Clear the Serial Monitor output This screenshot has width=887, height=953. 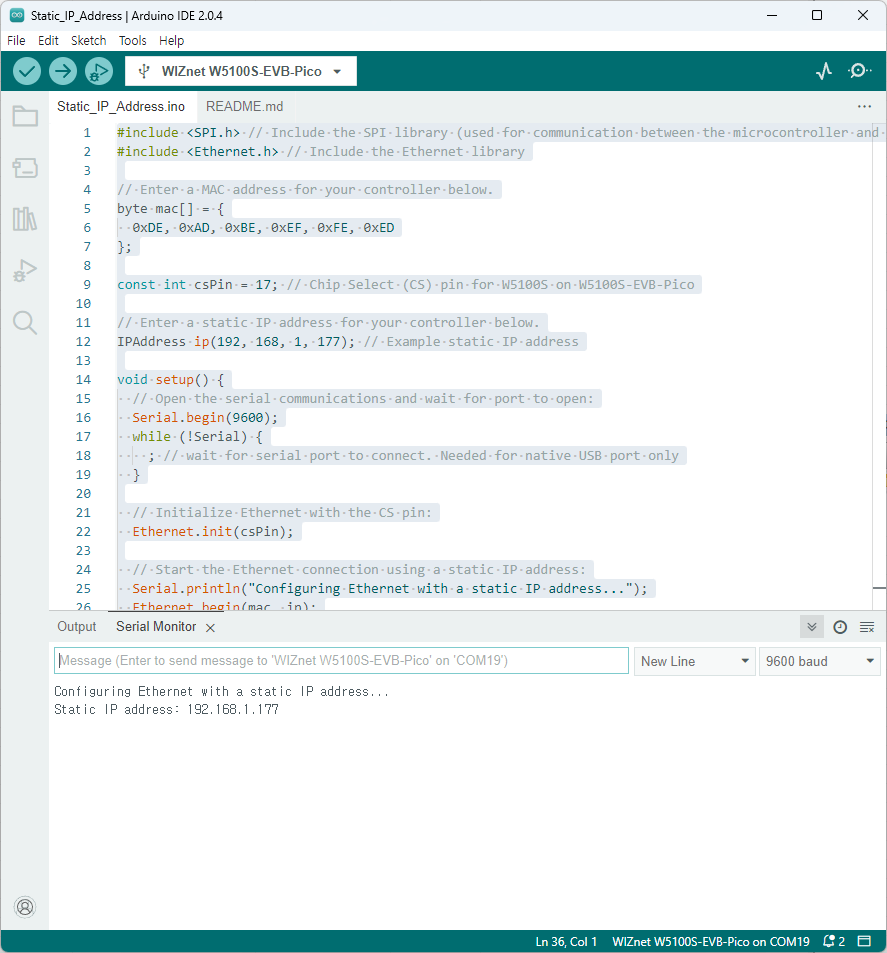pos(866,627)
